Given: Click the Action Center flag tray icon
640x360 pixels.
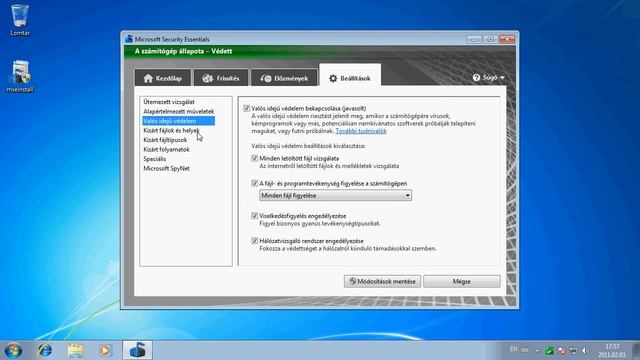Looking at the screenshot, I should point(562,350).
